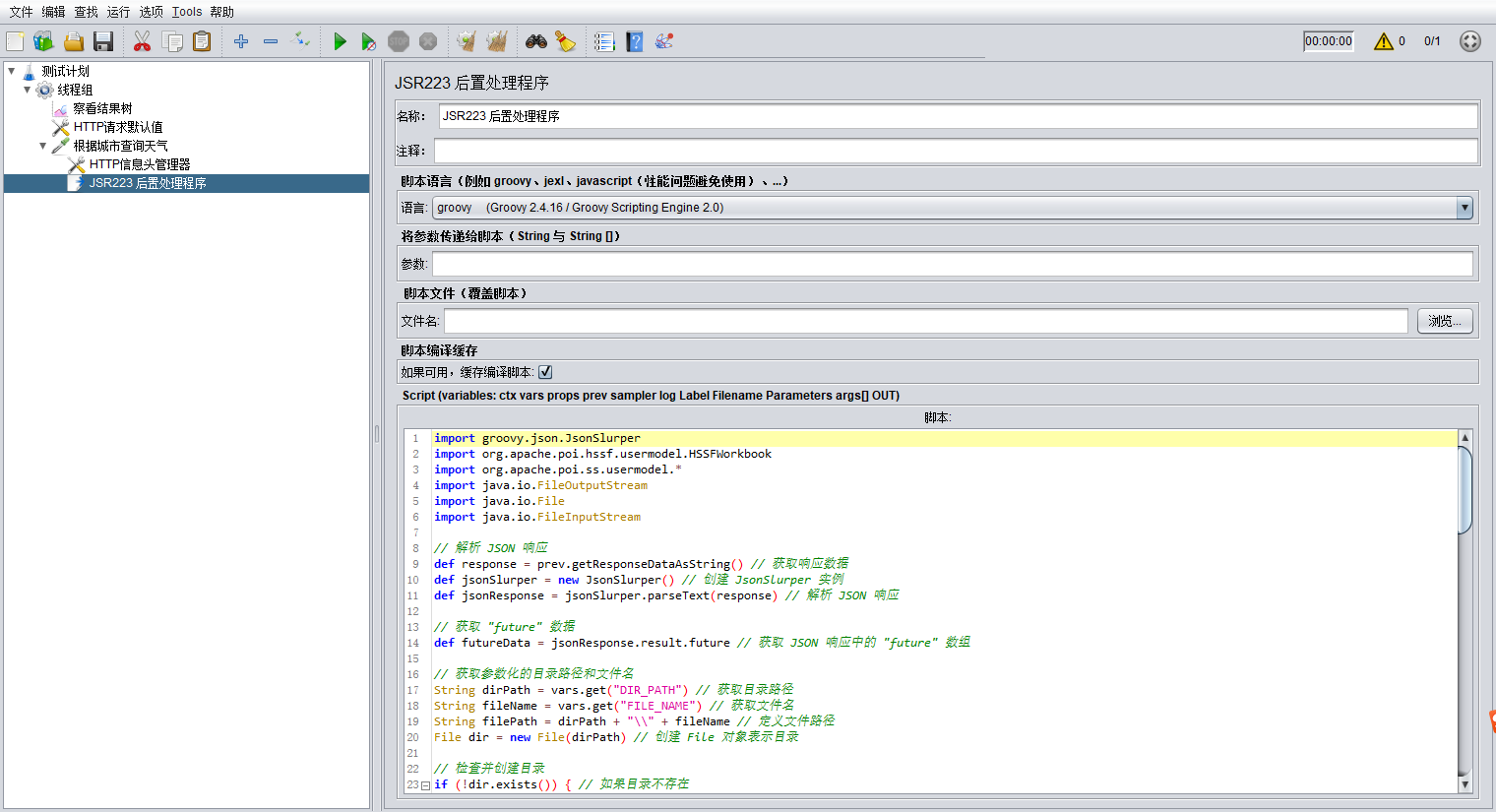The width and height of the screenshot is (1496, 812).
Task: Click the 名称 name input field
Action: click(x=958, y=116)
